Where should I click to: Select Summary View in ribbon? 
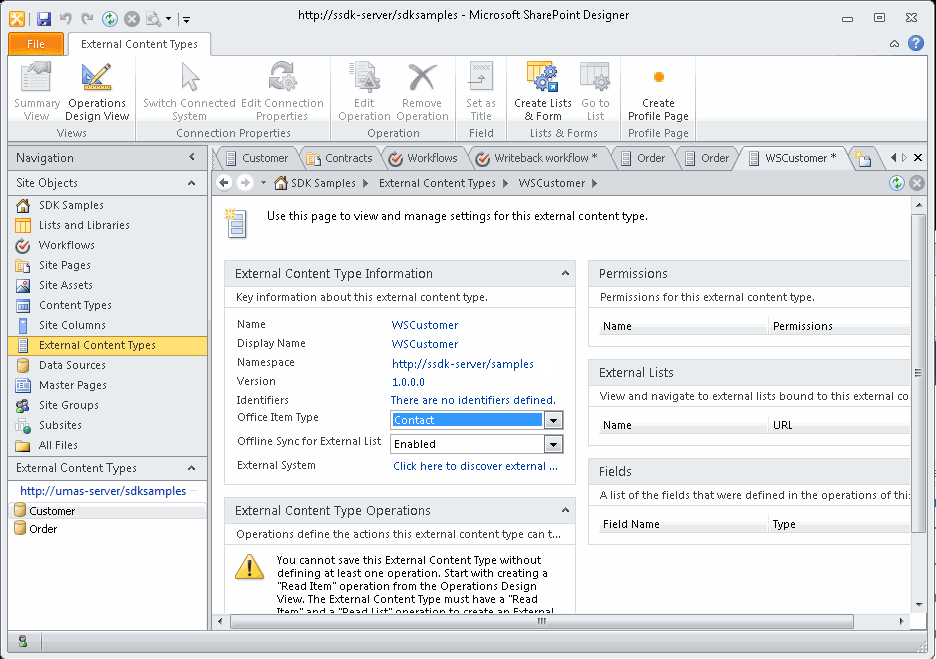pyautogui.click(x=36, y=92)
